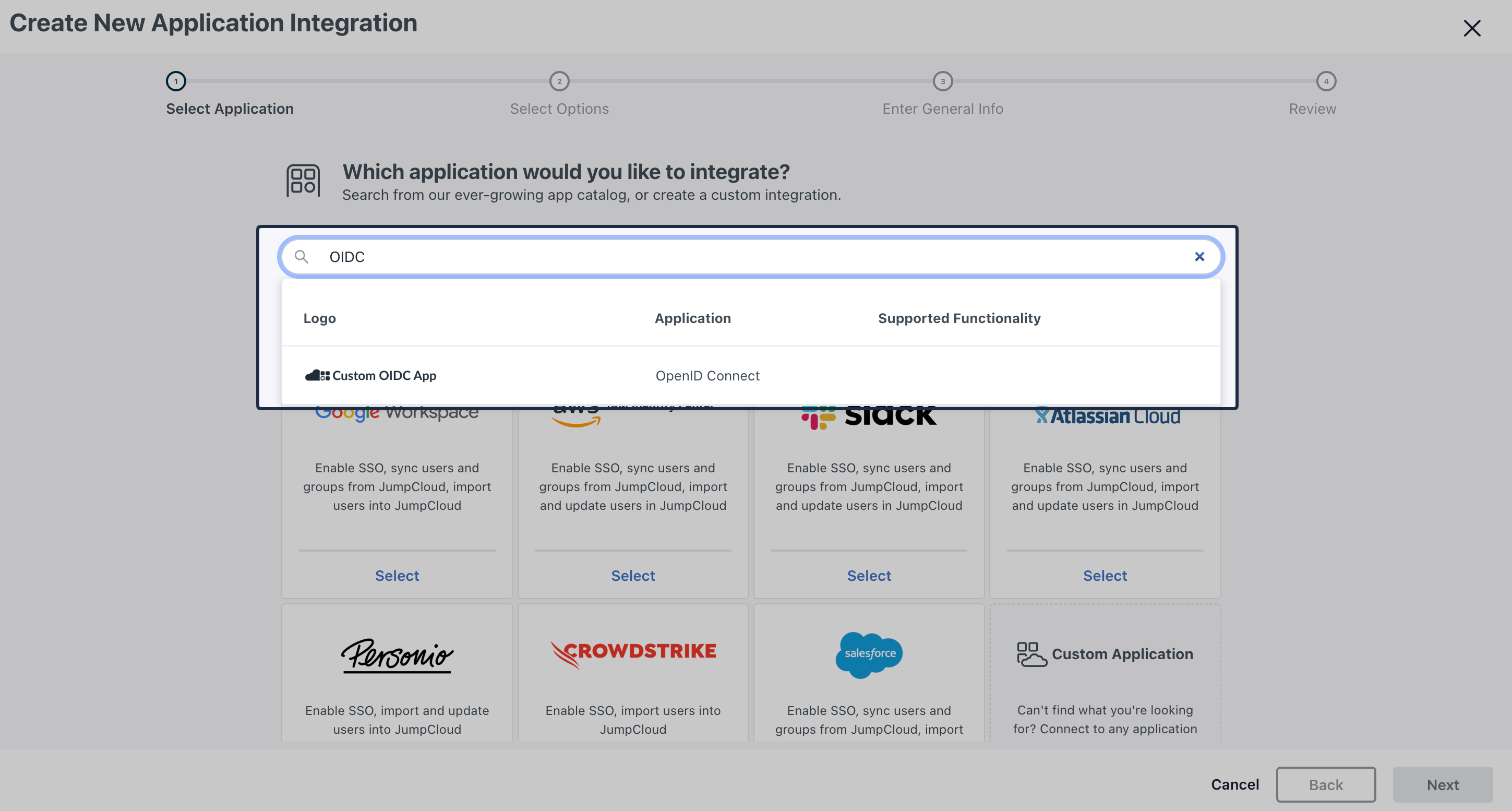This screenshot has height=811, width=1512.
Task: Clear the OIDC search query
Action: [x=1199, y=256]
